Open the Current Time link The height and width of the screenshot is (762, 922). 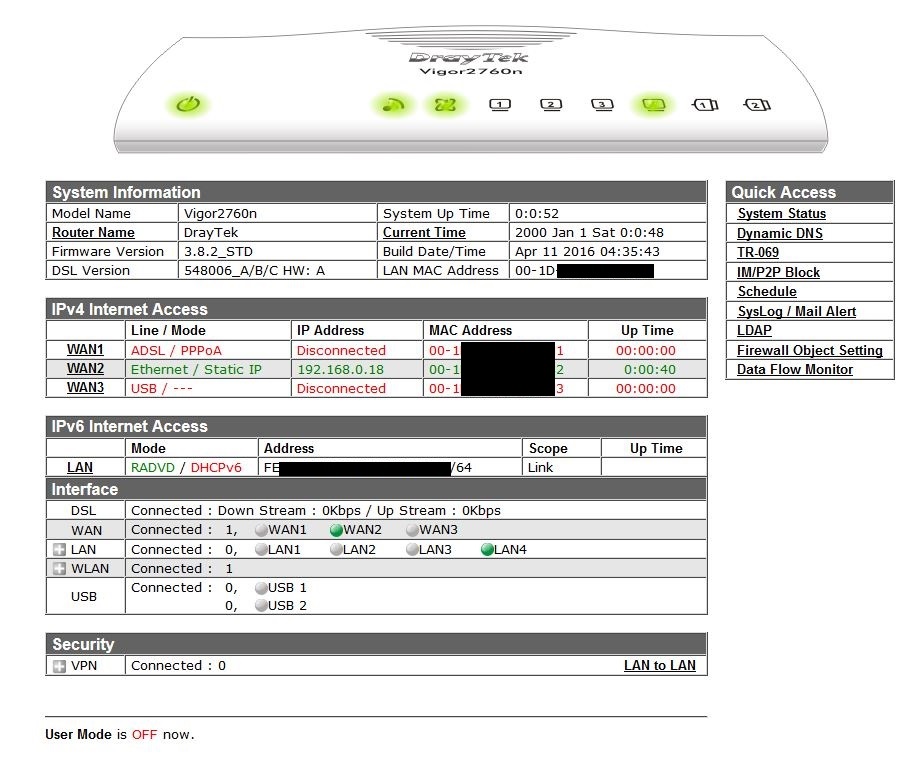point(424,232)
